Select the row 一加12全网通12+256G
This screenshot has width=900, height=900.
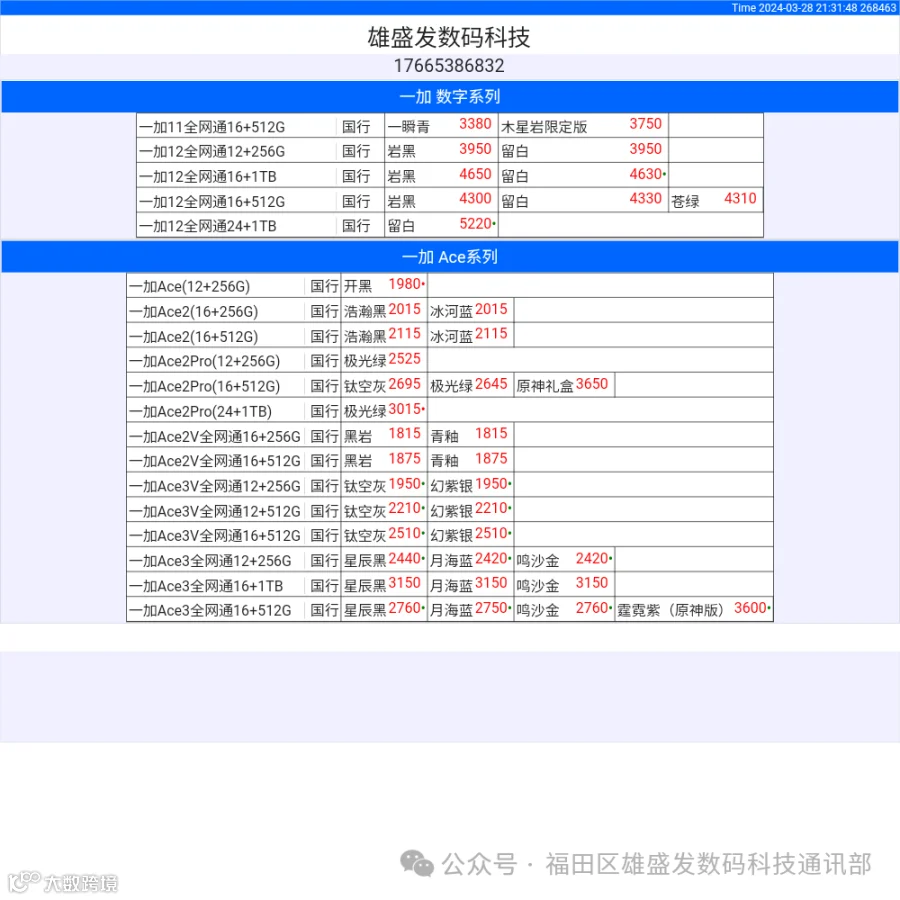coord(450,150)
